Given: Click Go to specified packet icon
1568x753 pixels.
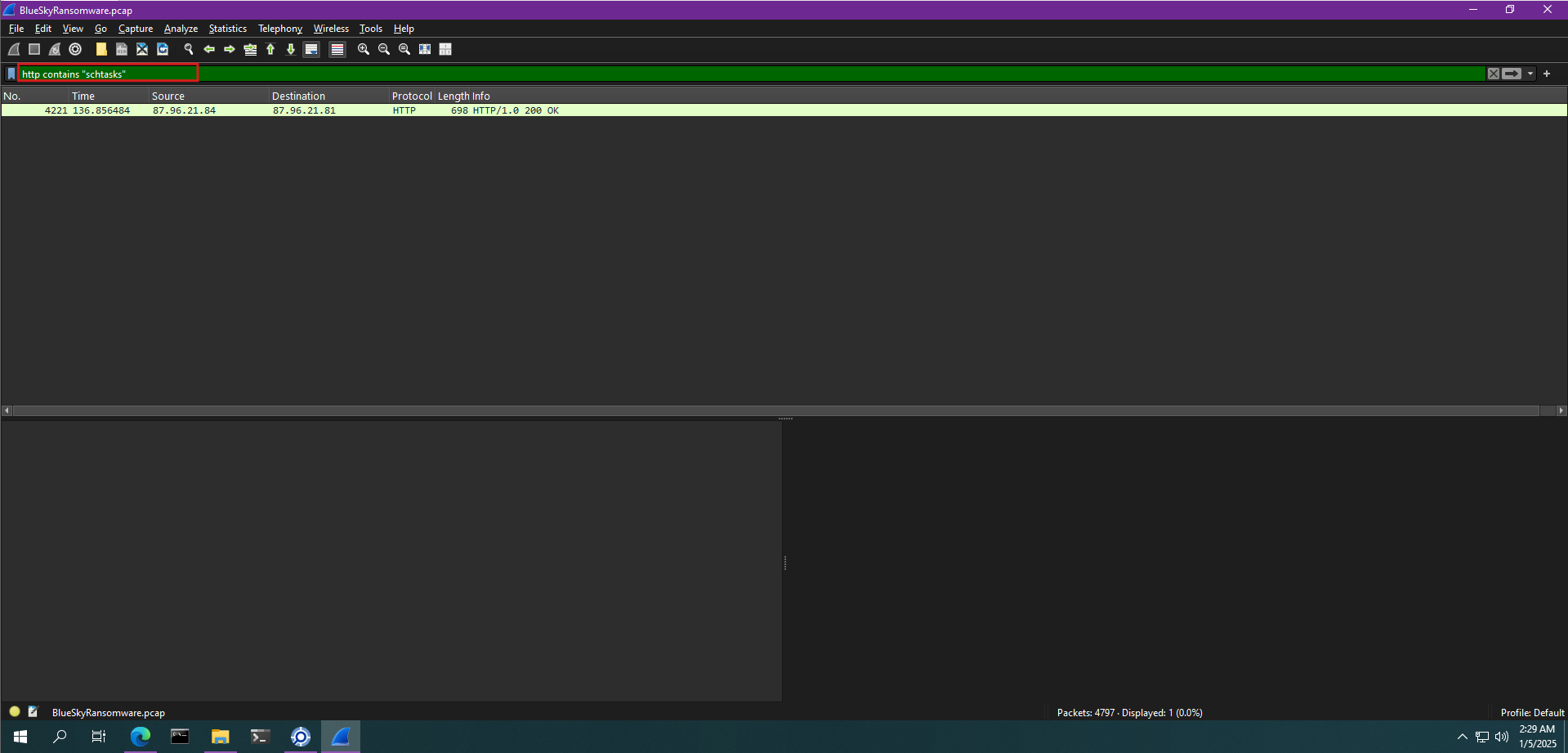Looking at the screenshot, I should (250, 49).
